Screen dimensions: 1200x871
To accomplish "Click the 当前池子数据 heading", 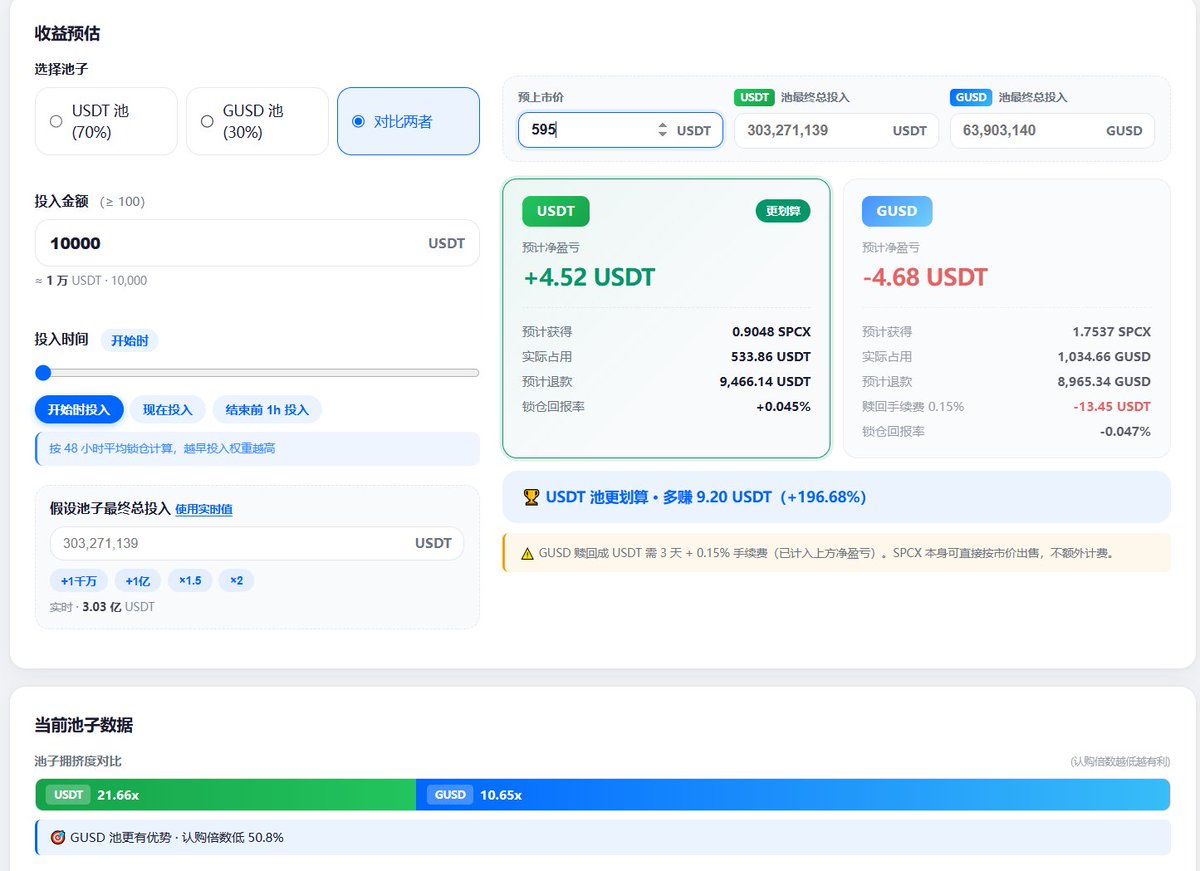I will tap(84, 726).
